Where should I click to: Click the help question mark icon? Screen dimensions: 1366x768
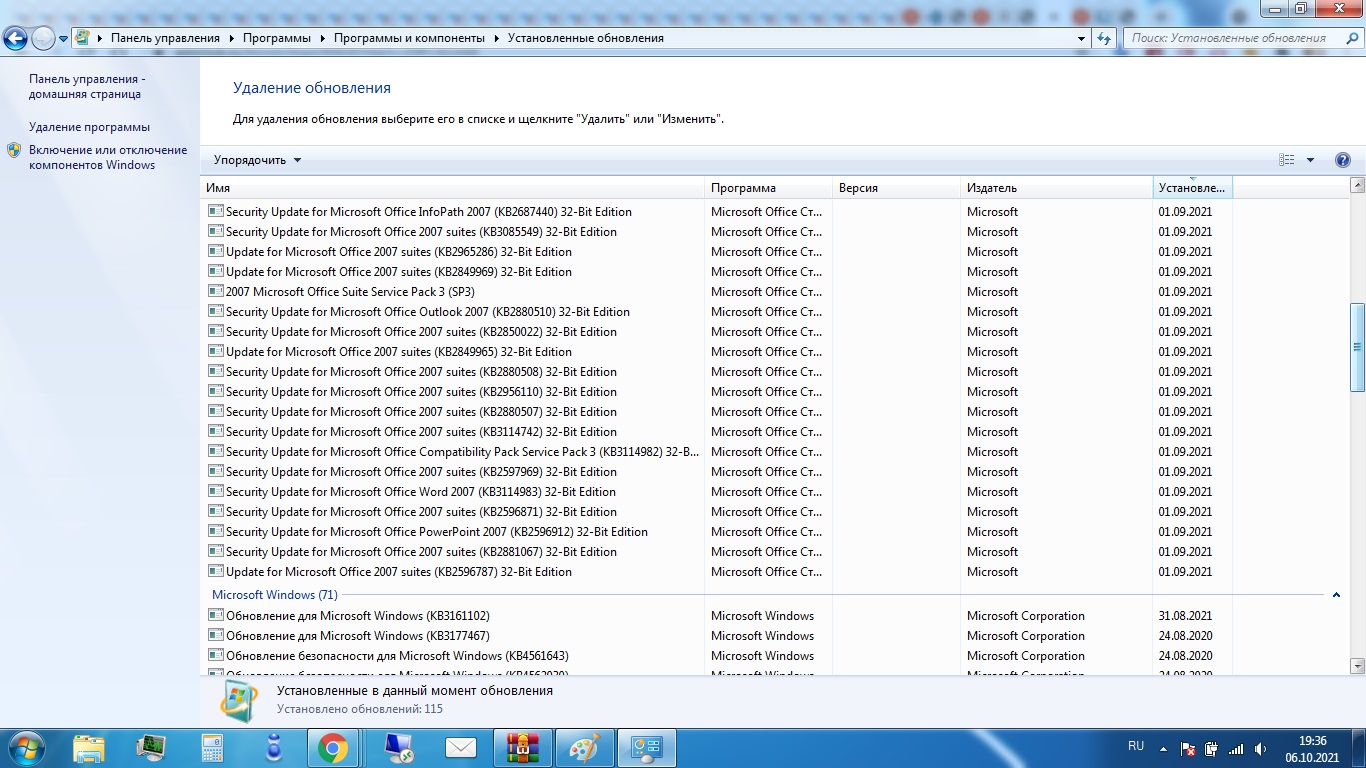tap(1342, 160)
